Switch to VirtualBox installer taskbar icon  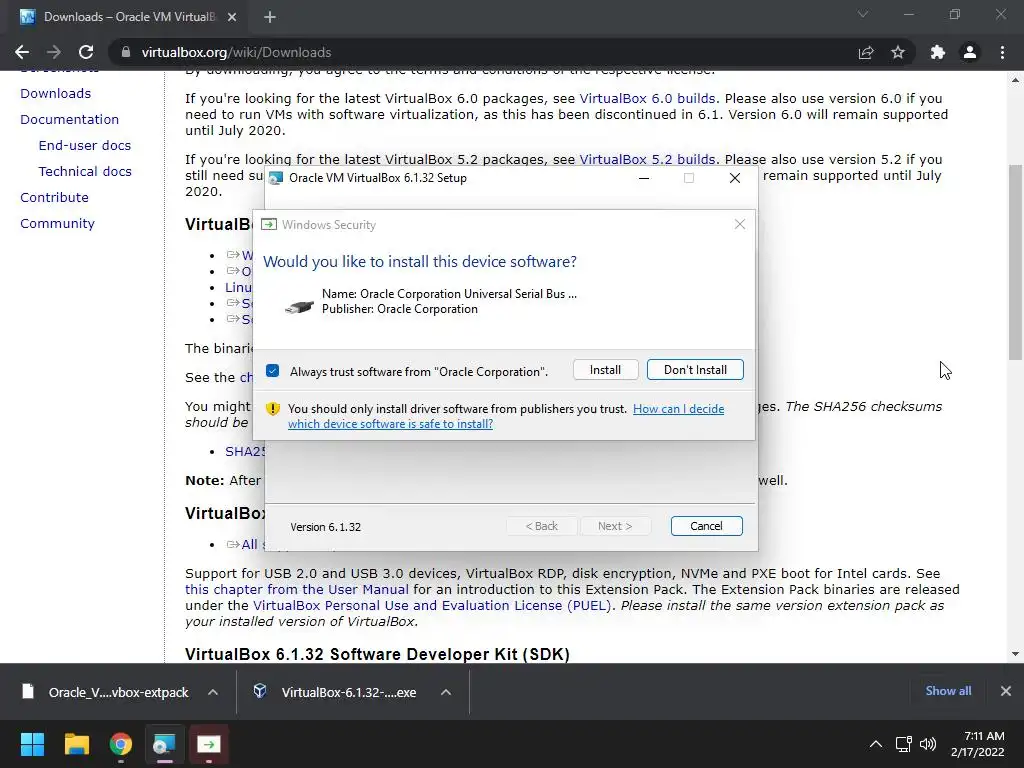tap(165, 744)
